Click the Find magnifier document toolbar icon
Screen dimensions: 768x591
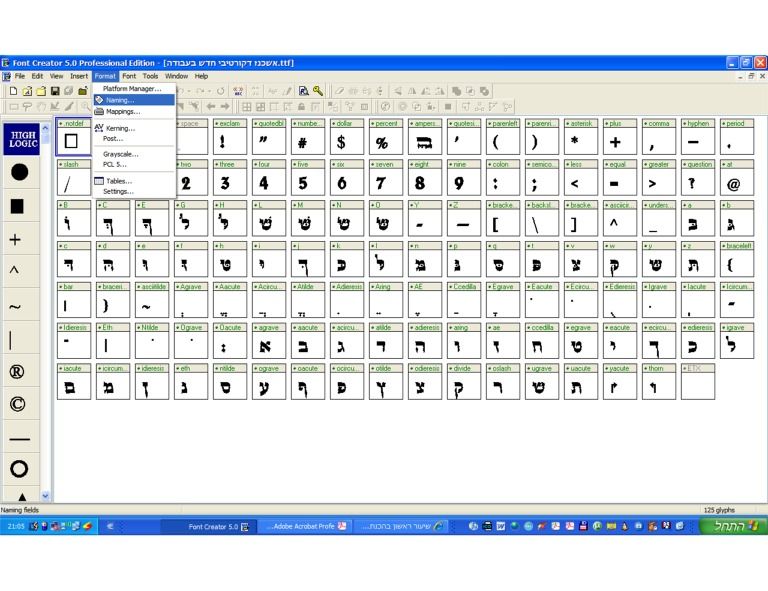click(304, 91)
